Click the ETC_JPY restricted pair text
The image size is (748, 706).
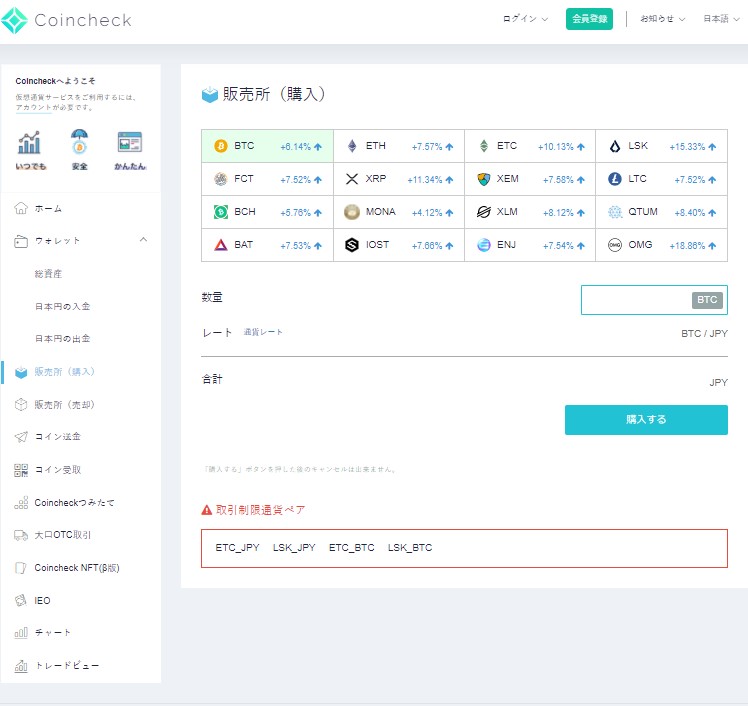coord(237,548)
